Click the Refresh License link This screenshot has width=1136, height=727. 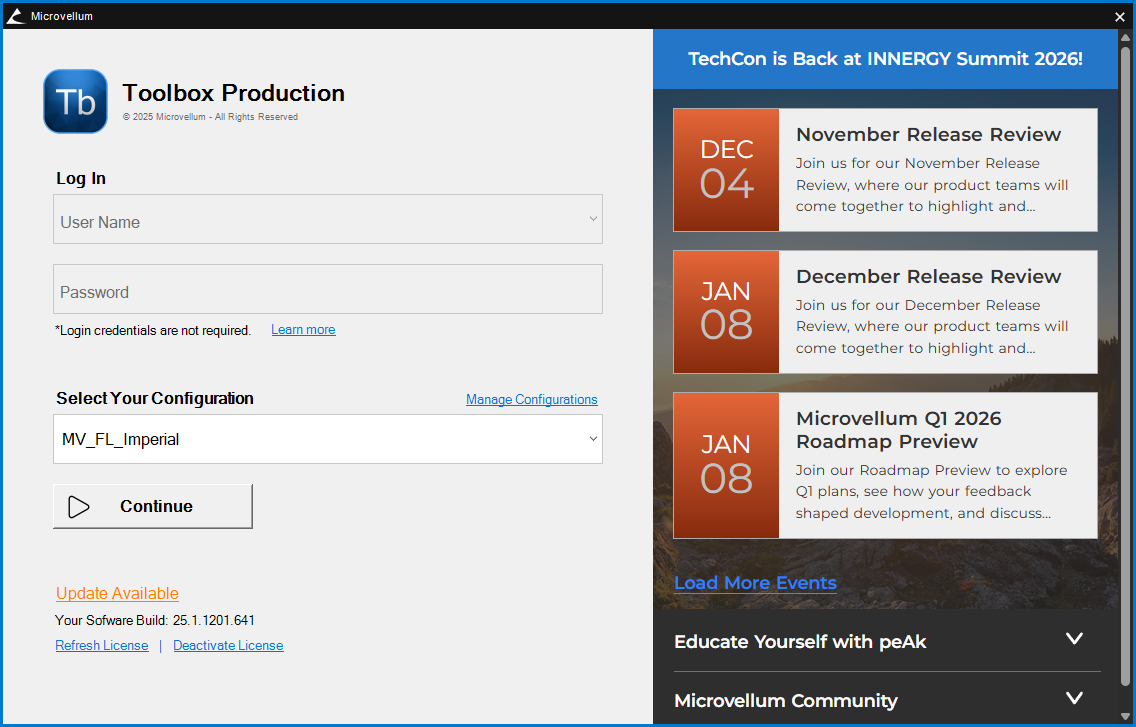(x=102, y=646)
